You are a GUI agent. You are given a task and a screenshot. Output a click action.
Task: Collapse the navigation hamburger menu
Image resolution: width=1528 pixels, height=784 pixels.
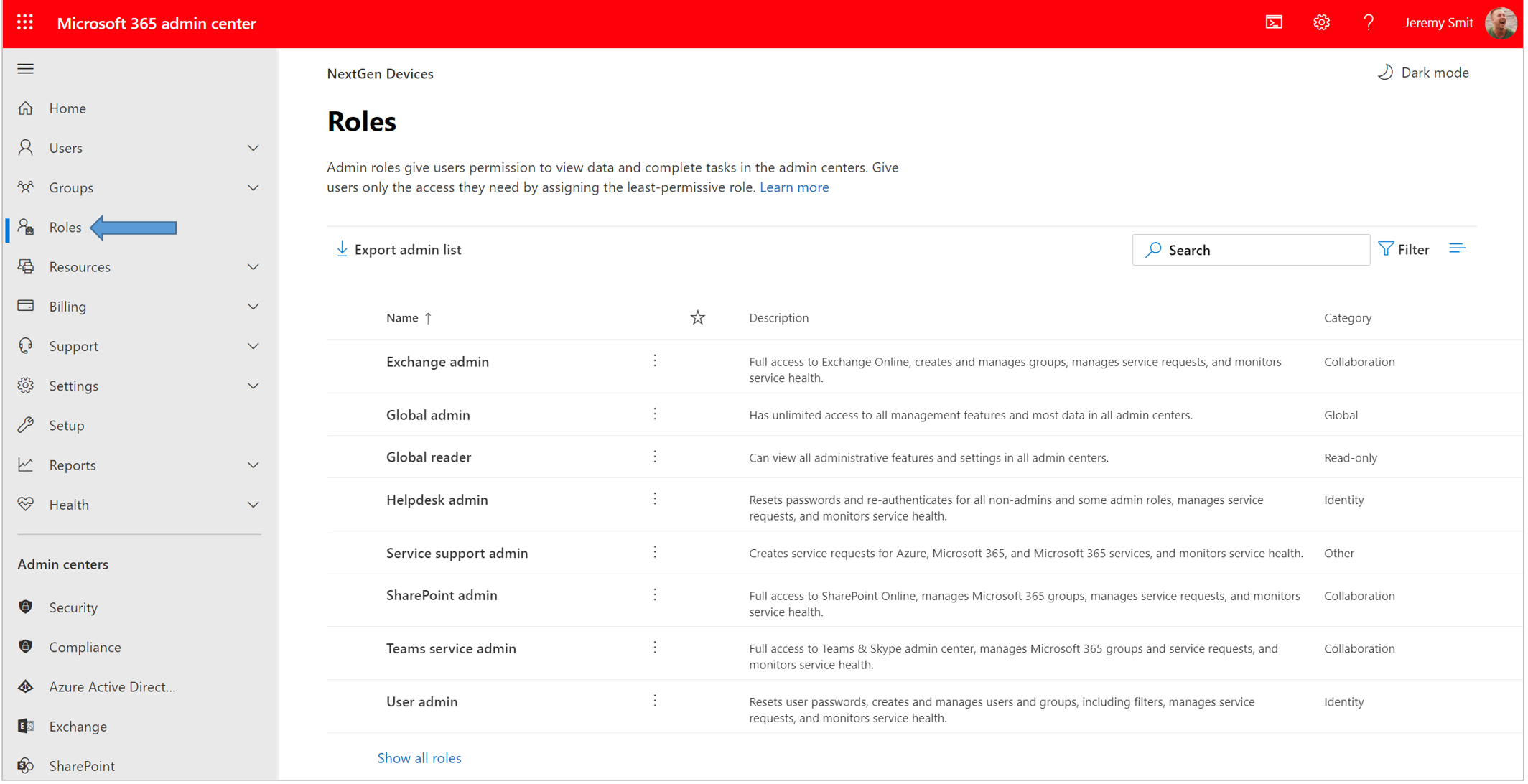(x=26, y=69)
